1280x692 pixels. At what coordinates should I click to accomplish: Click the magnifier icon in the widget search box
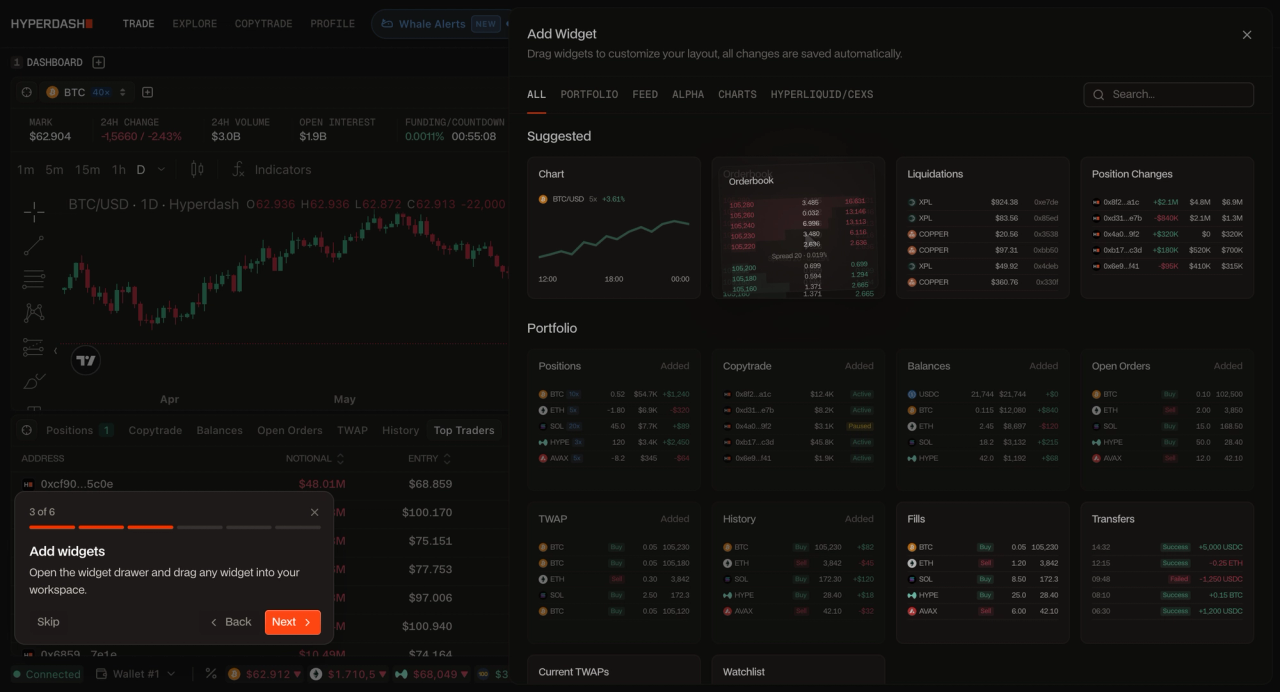point(1100,94)
